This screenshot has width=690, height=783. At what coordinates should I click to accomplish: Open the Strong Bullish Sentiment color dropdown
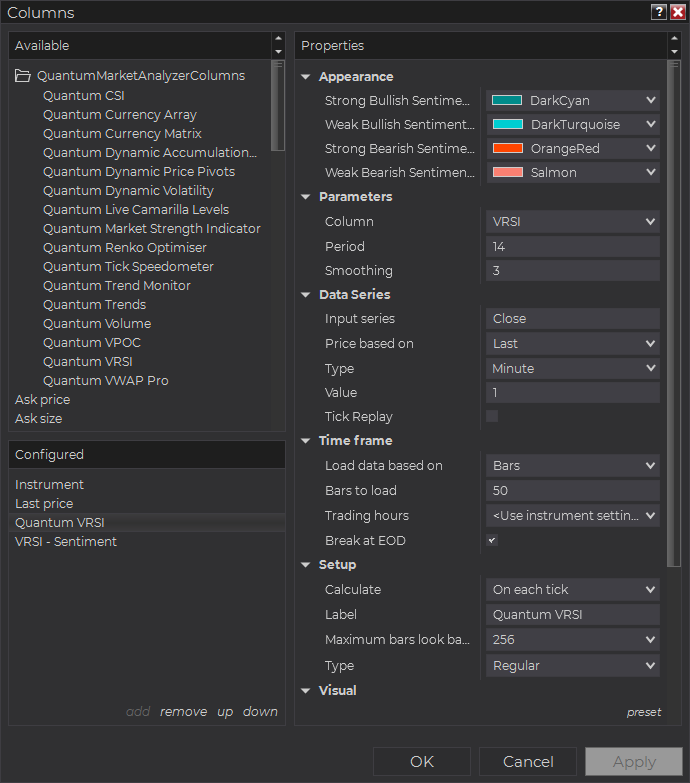[573, 100]
